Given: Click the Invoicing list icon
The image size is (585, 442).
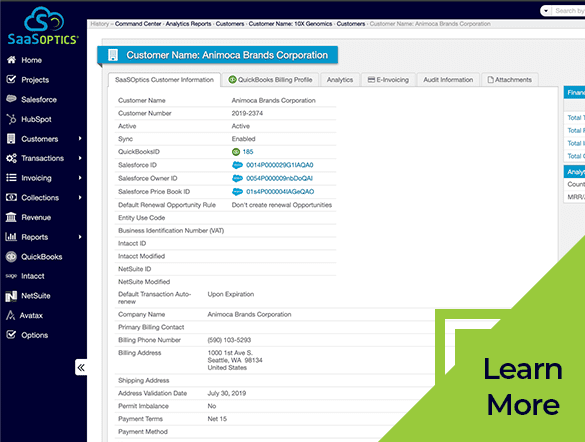Looking at the screenshot, I should [x=12, y=178].
